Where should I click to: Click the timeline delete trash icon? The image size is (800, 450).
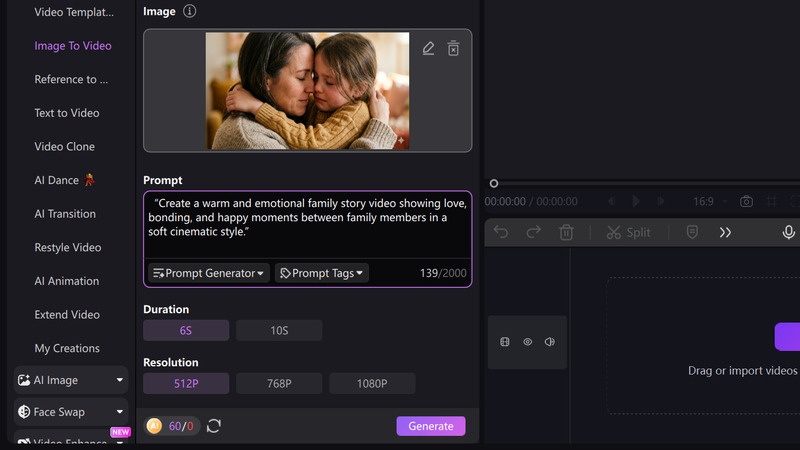[566, 233]
